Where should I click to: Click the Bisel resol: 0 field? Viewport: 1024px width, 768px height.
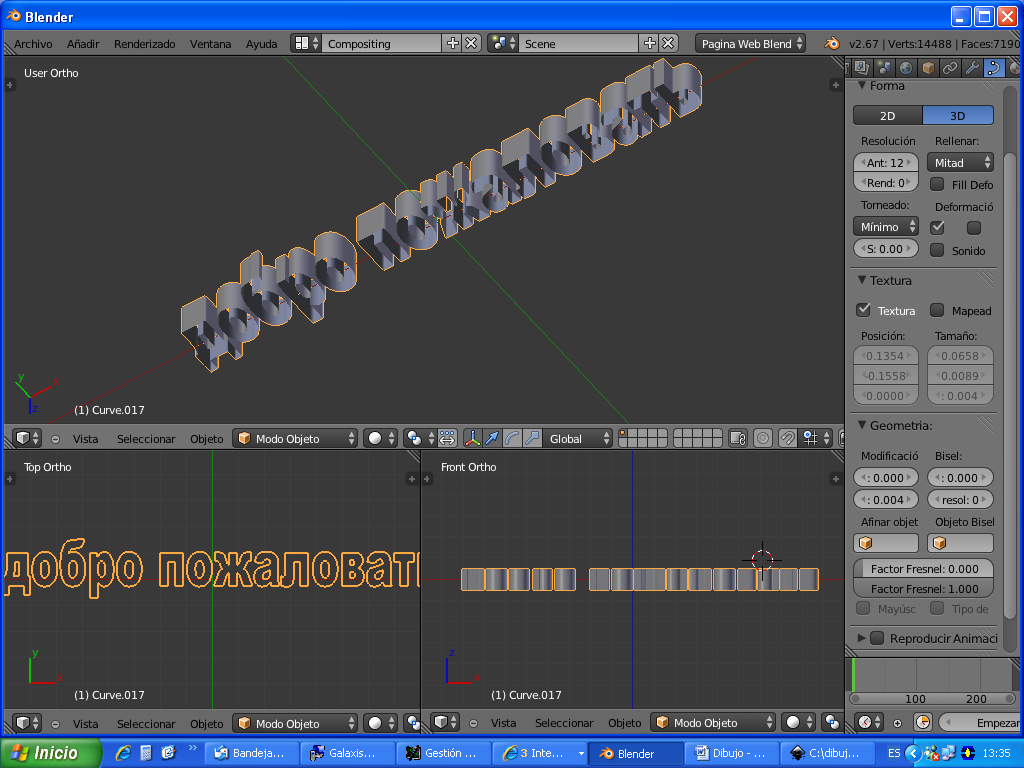click(960, 500)
